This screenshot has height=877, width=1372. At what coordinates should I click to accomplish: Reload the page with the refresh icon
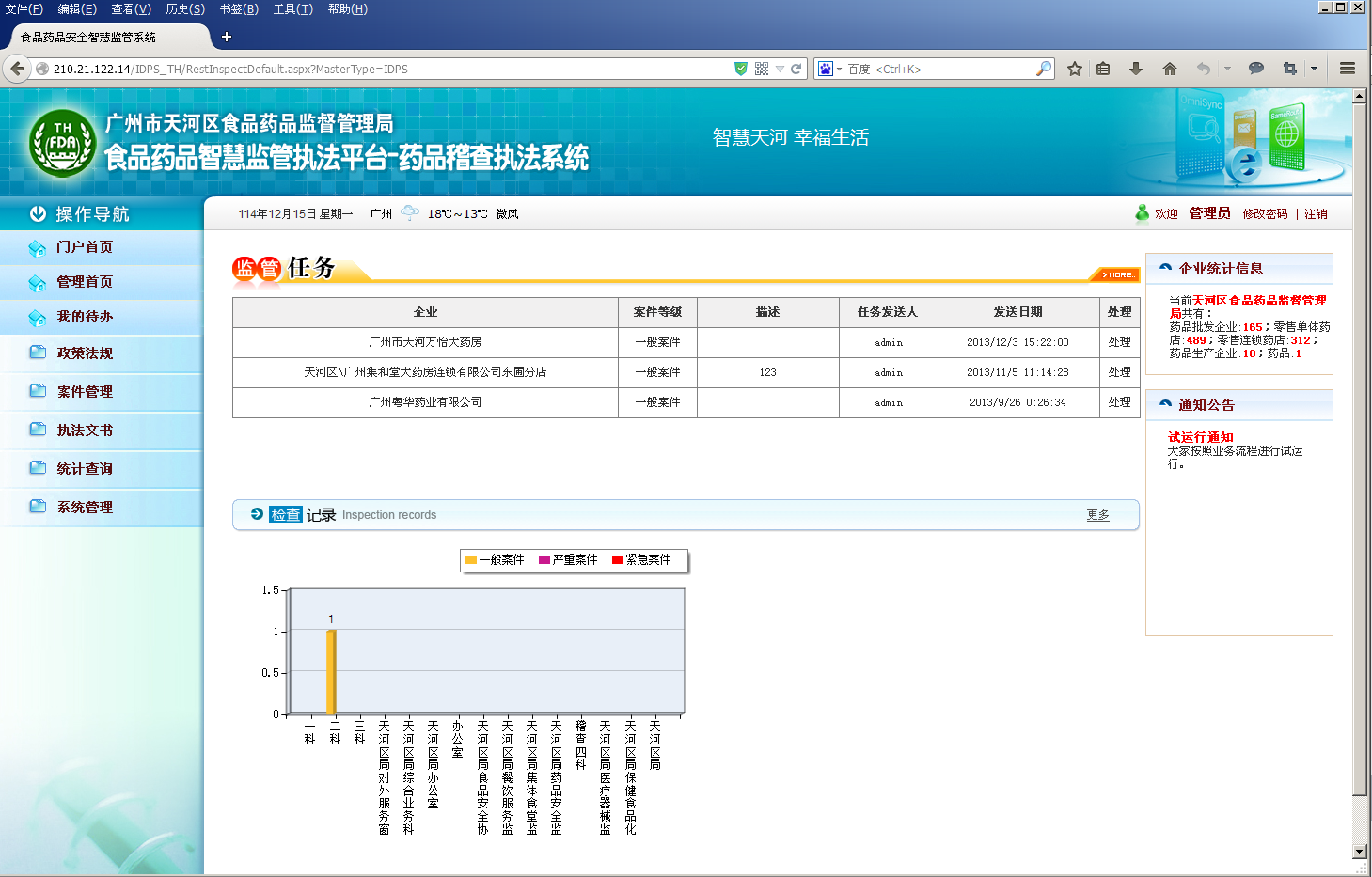pos(796,69)
